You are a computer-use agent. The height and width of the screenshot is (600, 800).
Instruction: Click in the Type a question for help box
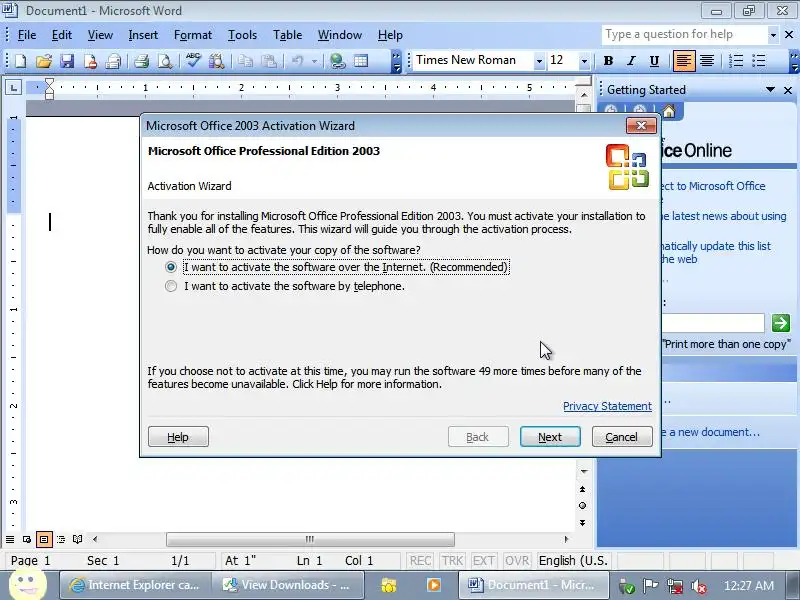pyautogui.click(x=684, y=35)
